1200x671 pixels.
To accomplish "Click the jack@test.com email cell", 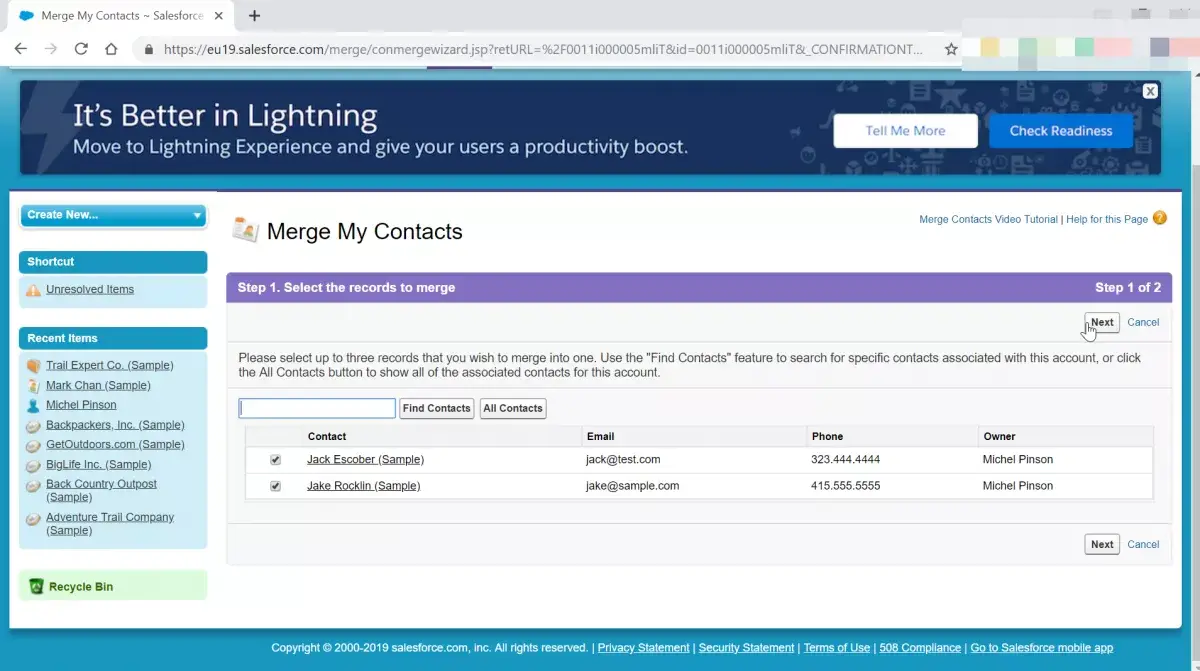I will [623, 460].
